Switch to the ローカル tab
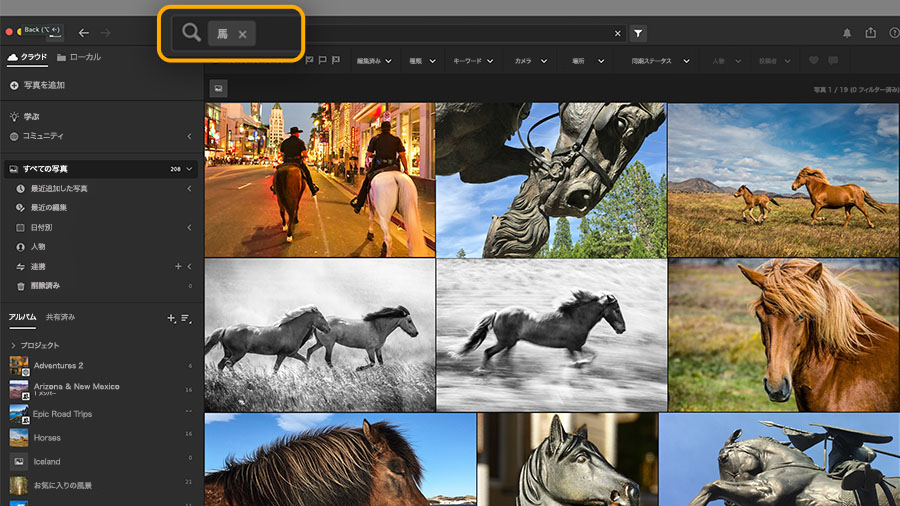 coord(79,57)
